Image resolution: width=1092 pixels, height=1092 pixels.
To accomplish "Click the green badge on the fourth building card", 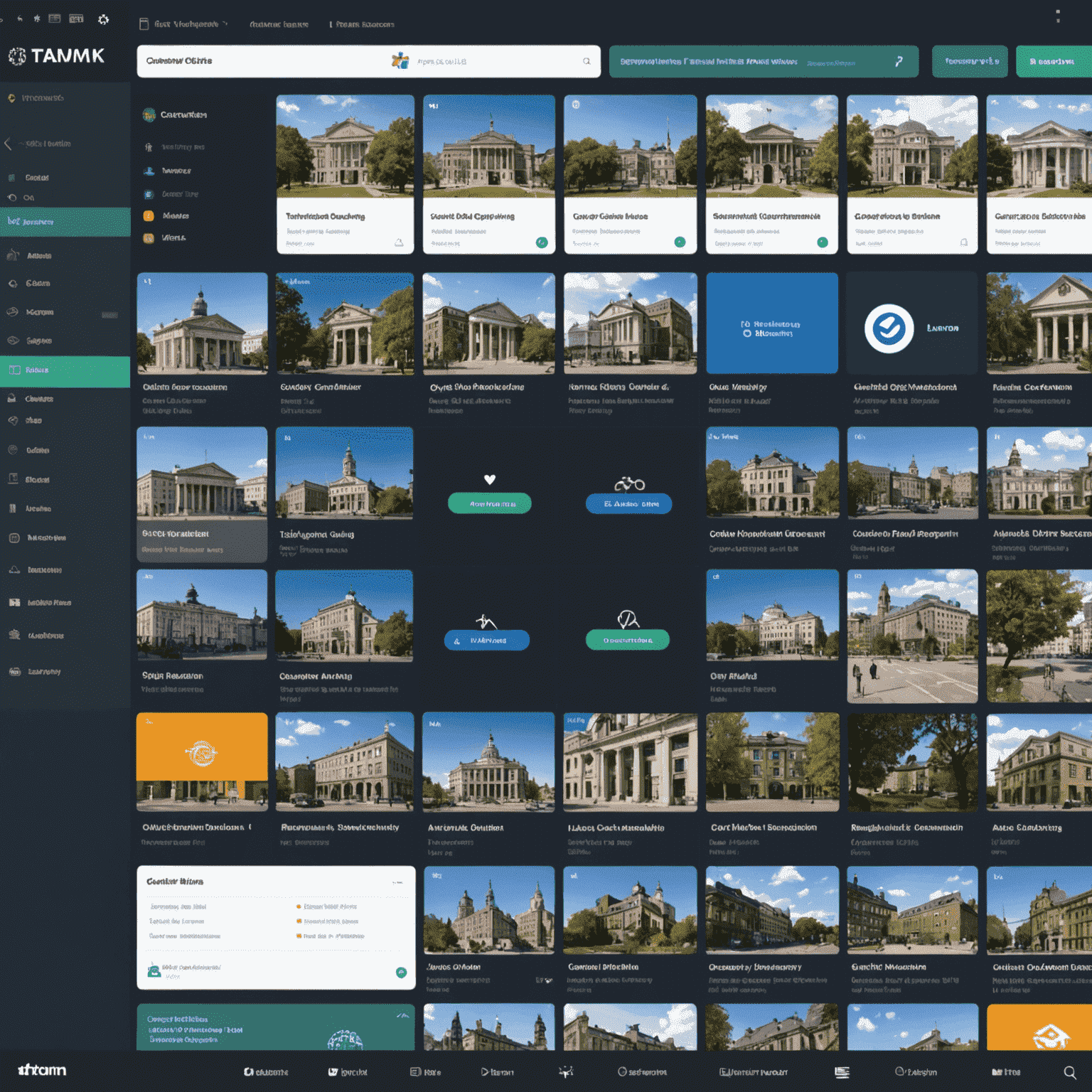I will (823, 242).
